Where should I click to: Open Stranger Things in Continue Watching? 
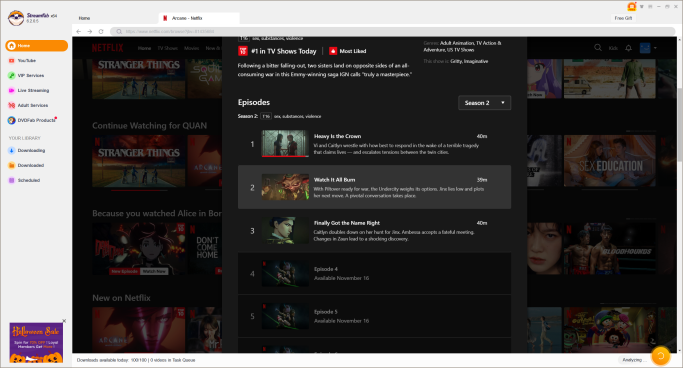tap(139, 161)
